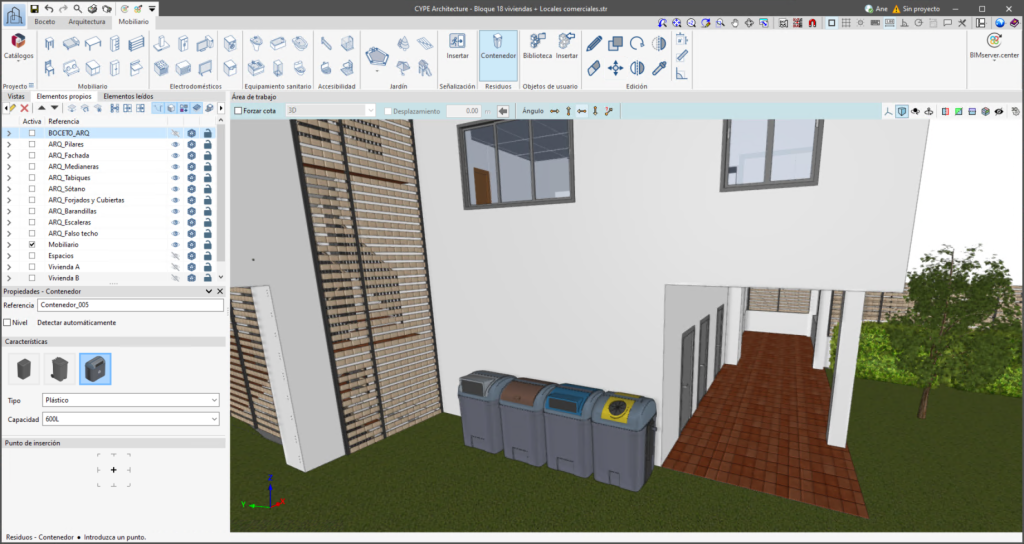The image size is (1024, 544).
Task: Click the rotate tool in Edición
Action: [637, 43]
